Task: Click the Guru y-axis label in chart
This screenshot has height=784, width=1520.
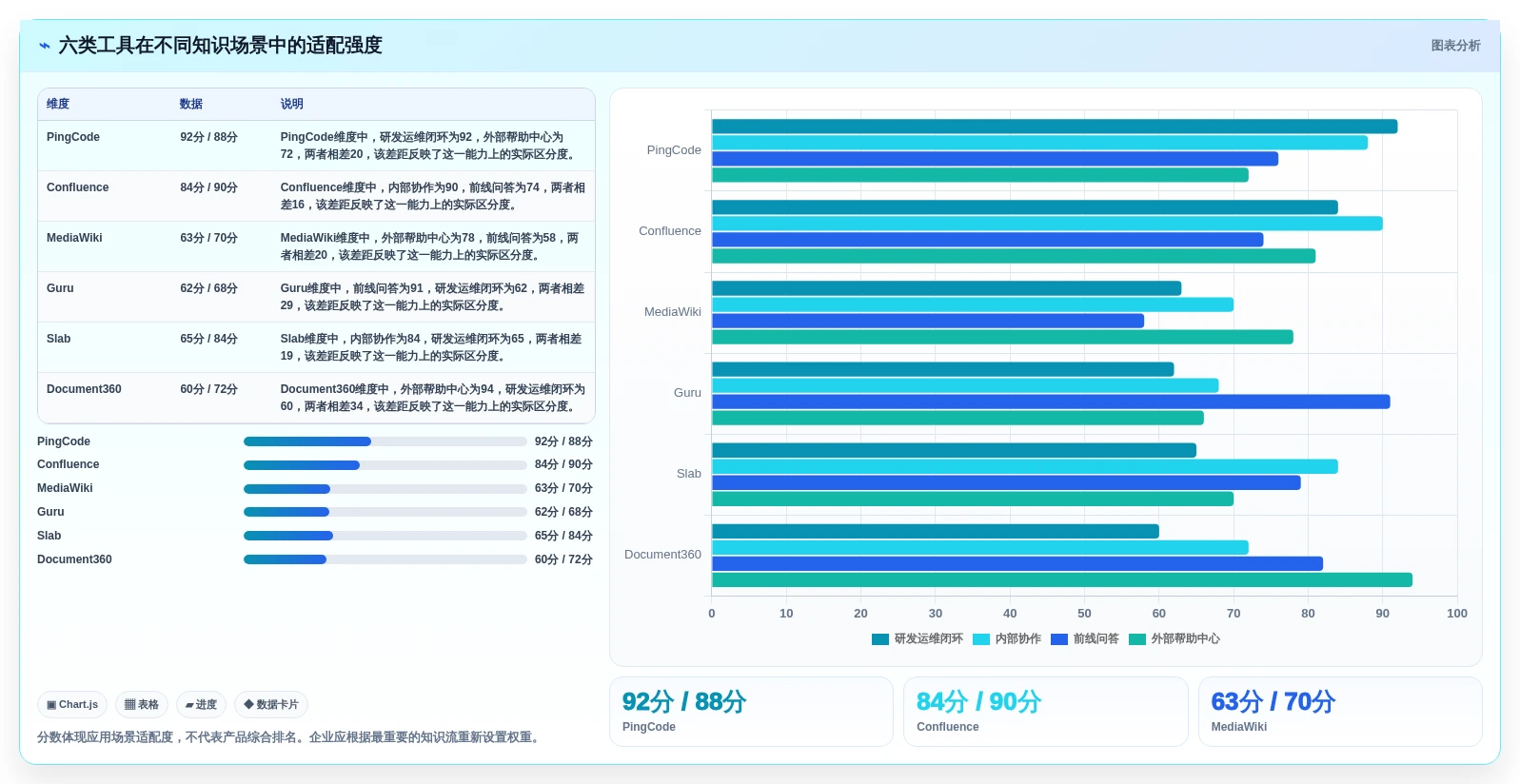Action: 687,393
